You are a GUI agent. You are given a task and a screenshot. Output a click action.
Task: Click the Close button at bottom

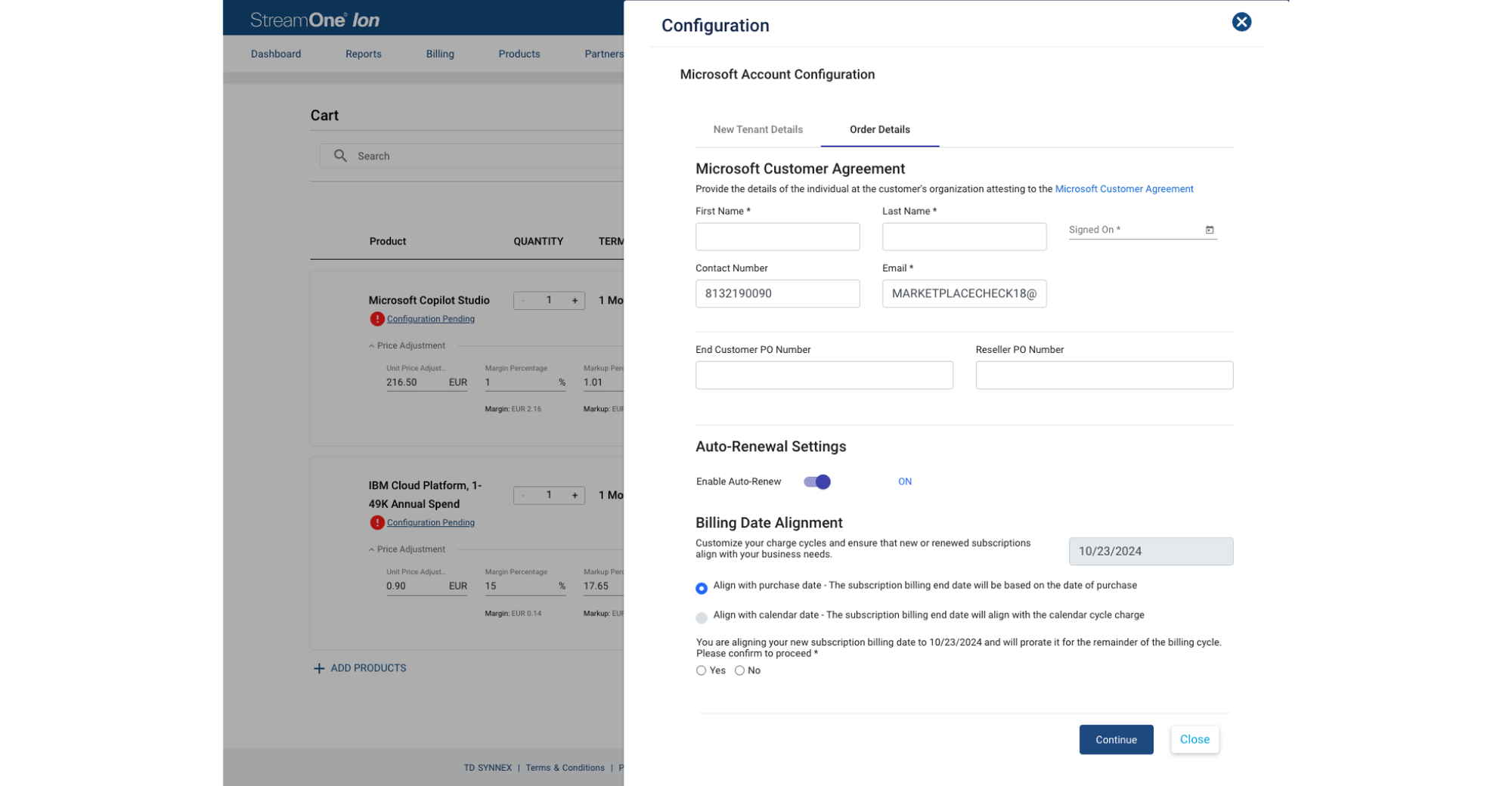click(x=1194, y=739)
